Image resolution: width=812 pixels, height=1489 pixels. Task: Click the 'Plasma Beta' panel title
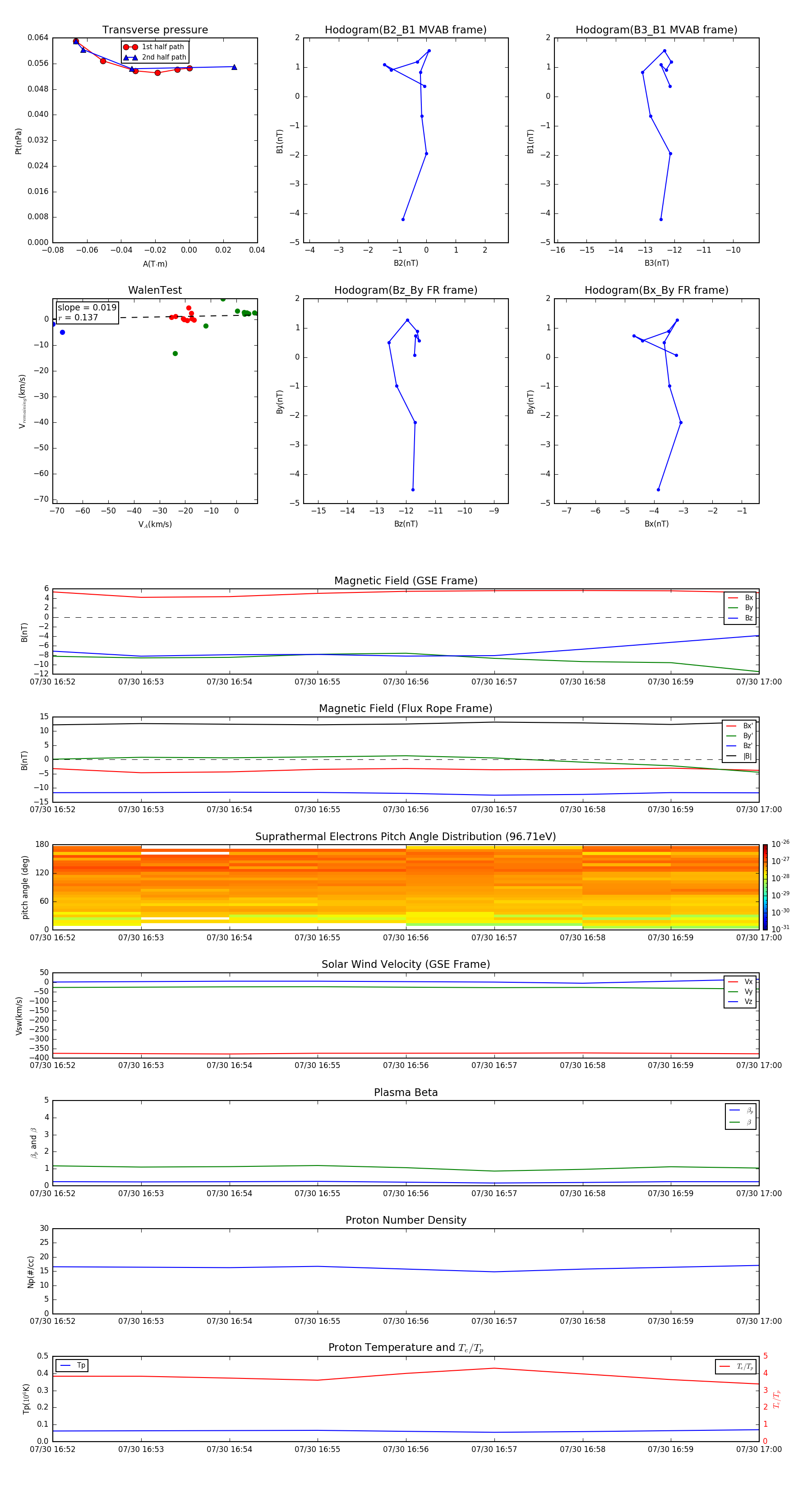pyautogui.click(x=406, y=1093)
